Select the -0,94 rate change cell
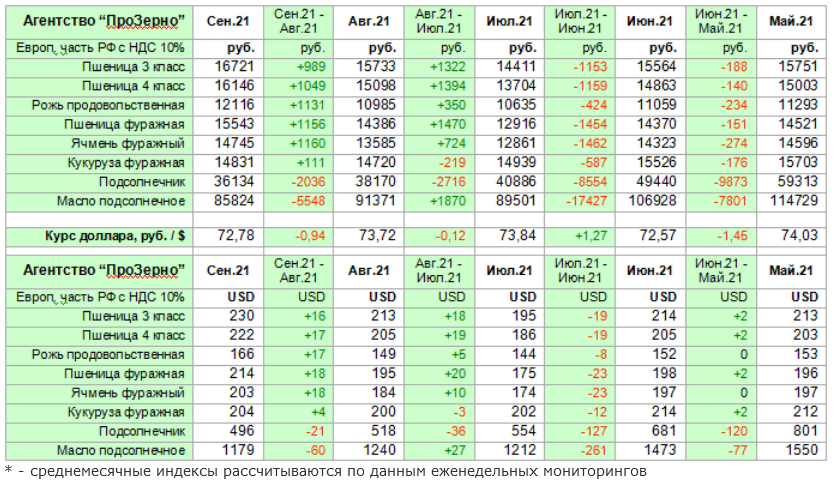Image resolution: width=835 pixels, height=483 pixels. 298,236
